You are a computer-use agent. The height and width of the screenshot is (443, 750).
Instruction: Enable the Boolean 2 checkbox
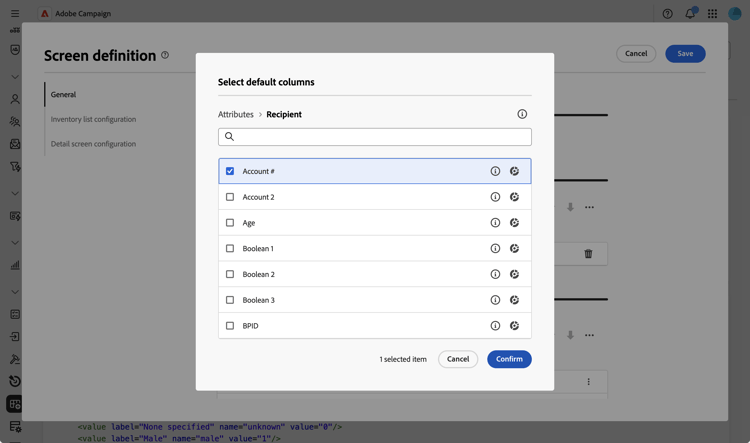pos(230,274)
